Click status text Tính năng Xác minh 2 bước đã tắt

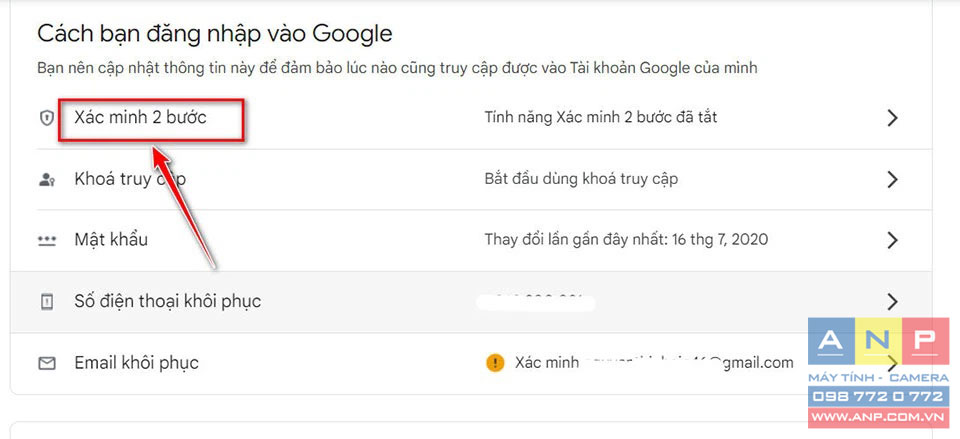click(x=601, y=117)
